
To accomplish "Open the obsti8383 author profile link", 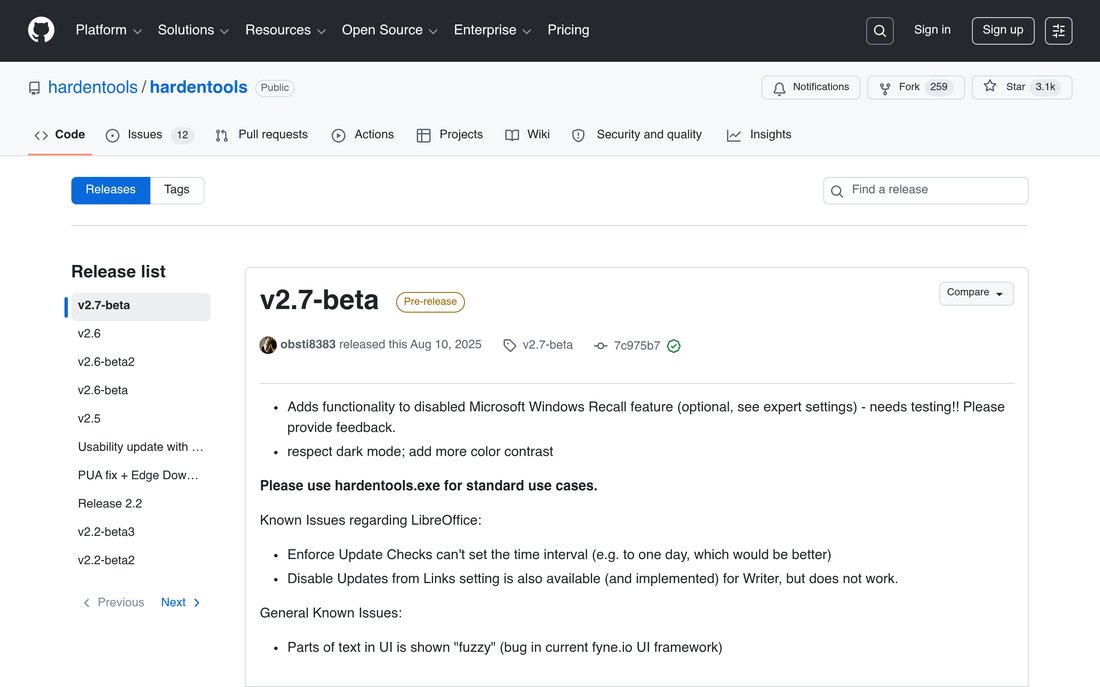I will [308, 345].
